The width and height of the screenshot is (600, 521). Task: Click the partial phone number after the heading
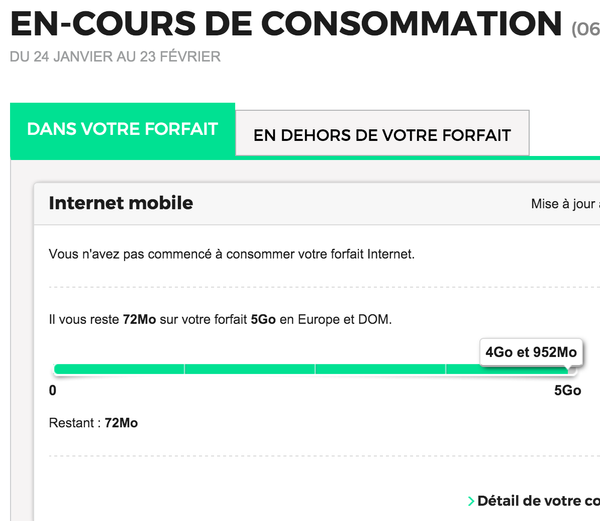585,28
